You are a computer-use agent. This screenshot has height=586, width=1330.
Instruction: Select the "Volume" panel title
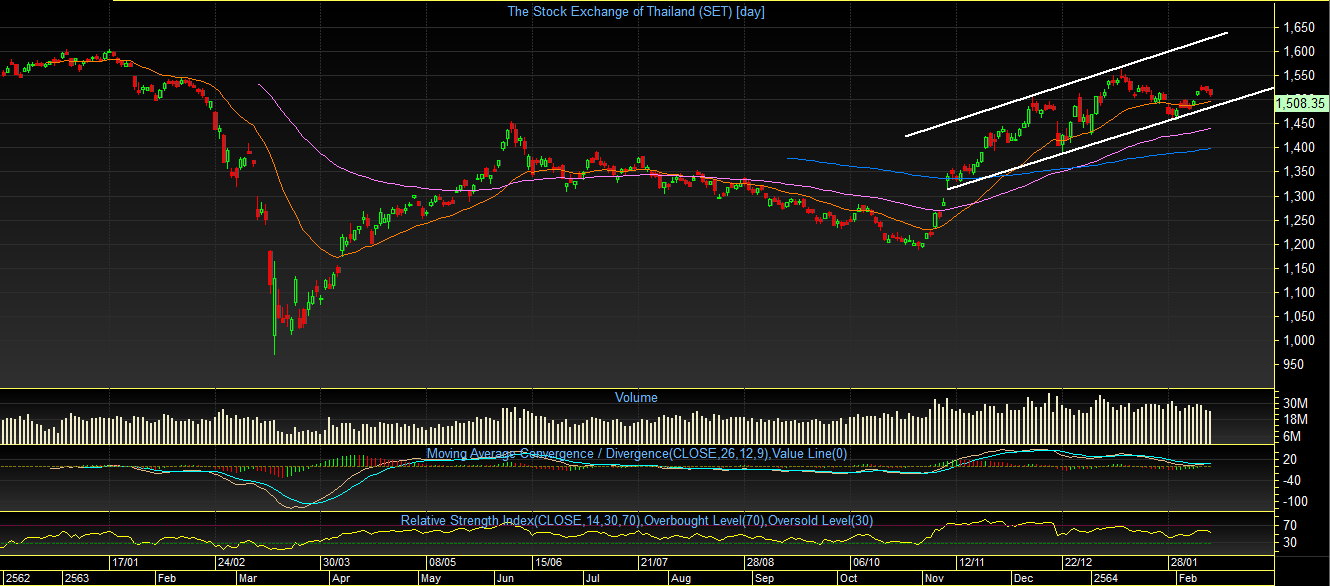pyautogui.click(x=636, y=397)
